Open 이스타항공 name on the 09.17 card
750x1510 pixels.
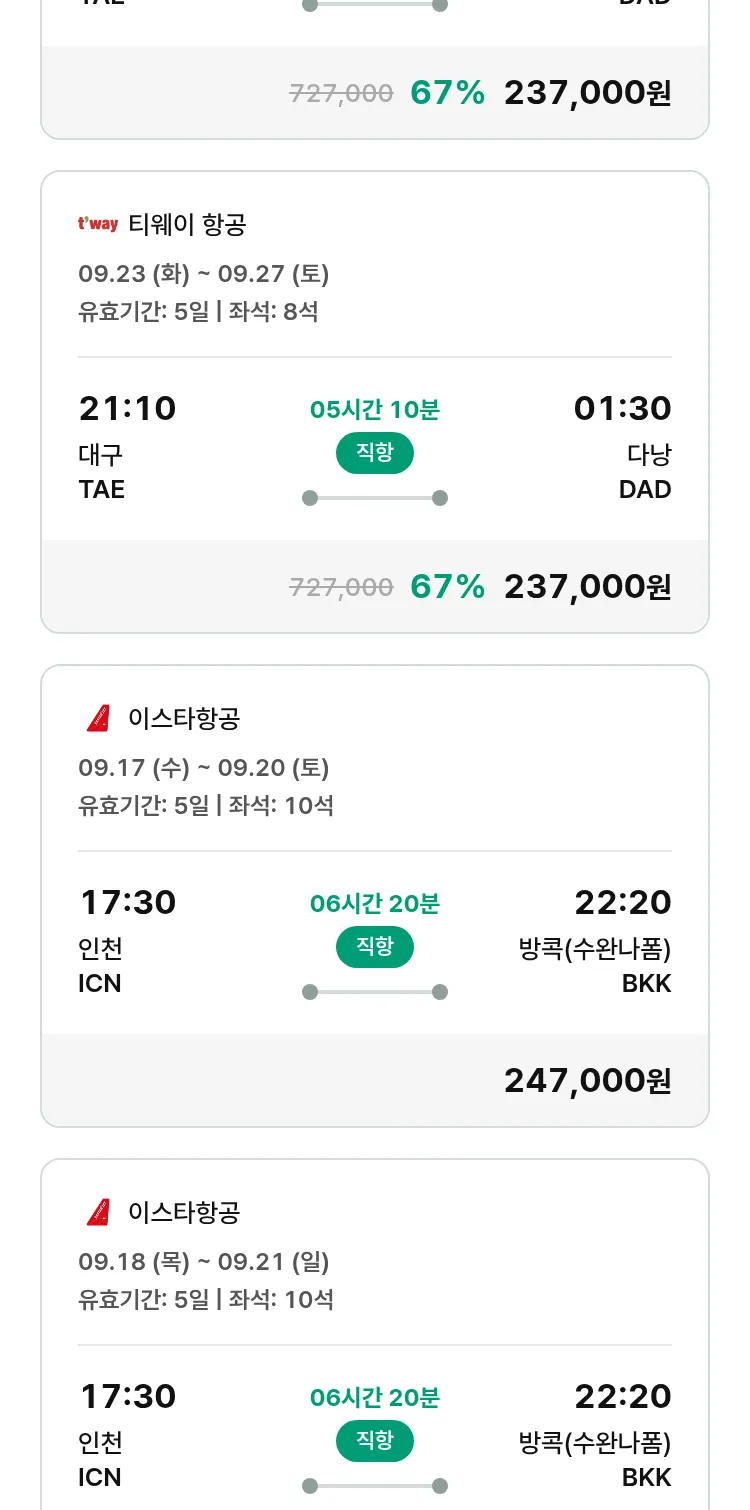pos(184,718)
